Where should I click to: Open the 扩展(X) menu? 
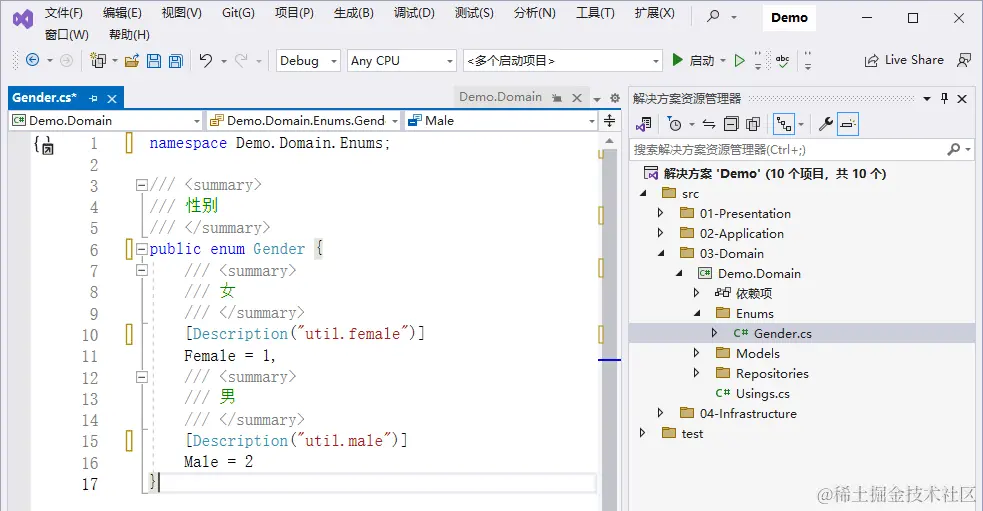click(654, 13)
